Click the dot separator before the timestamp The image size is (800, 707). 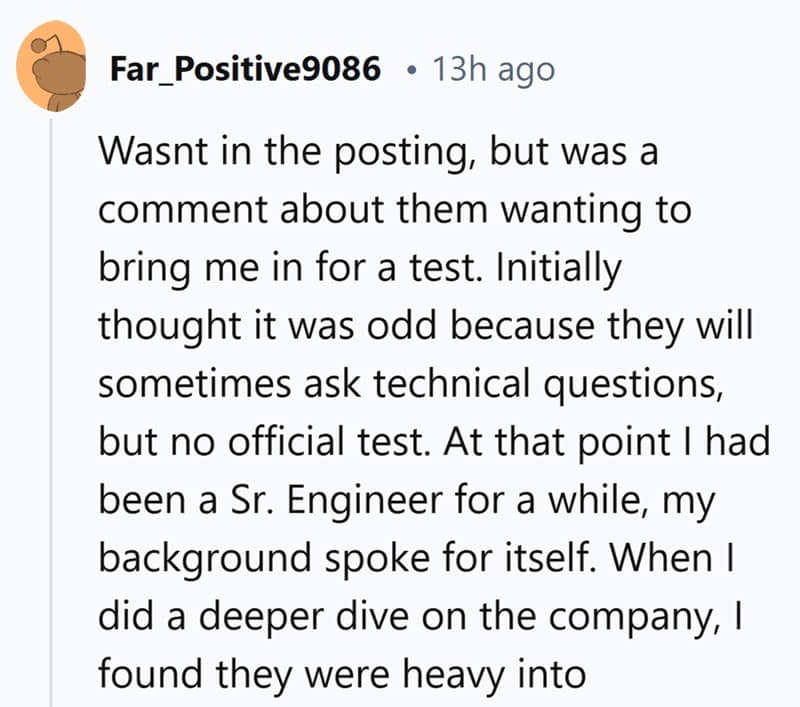413,70
